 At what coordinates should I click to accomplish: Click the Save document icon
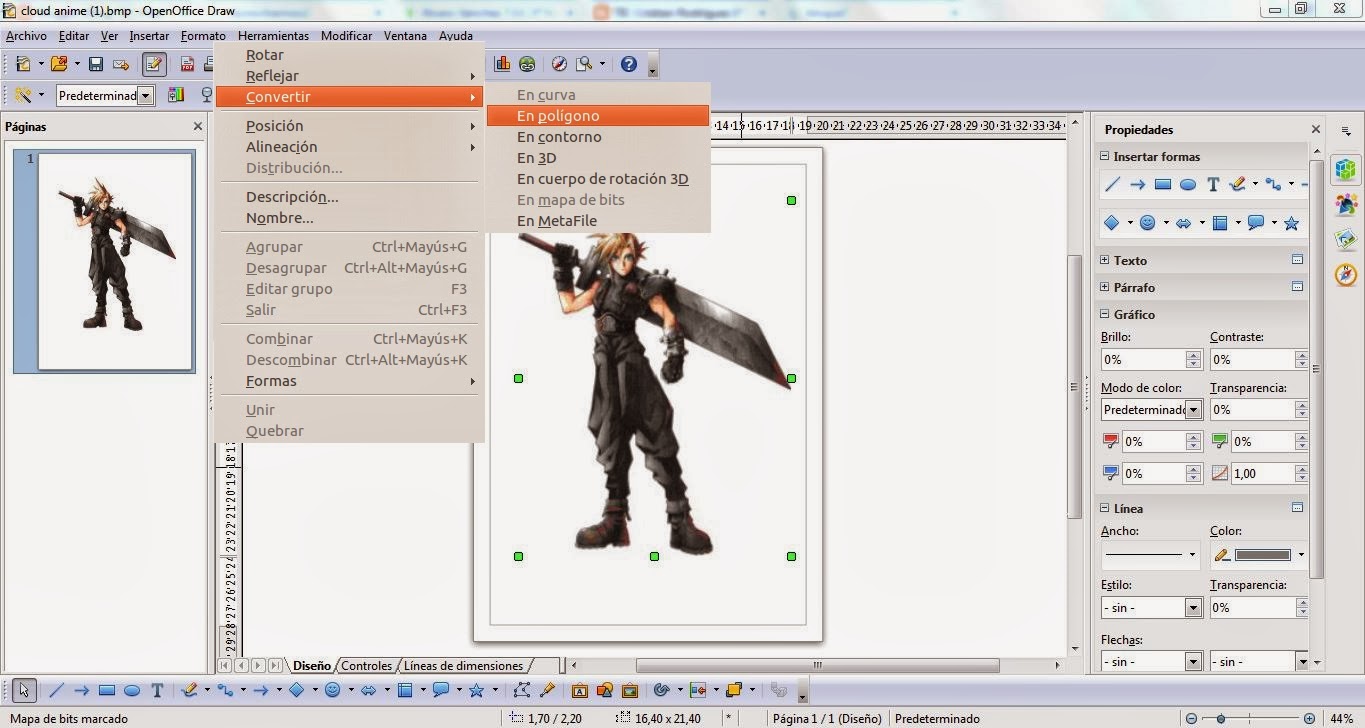coord(96,64)
